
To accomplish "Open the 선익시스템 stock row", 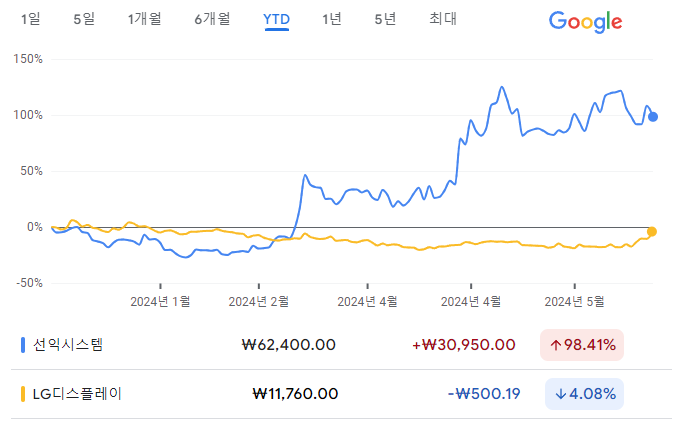I will click(x=341, y=345).
